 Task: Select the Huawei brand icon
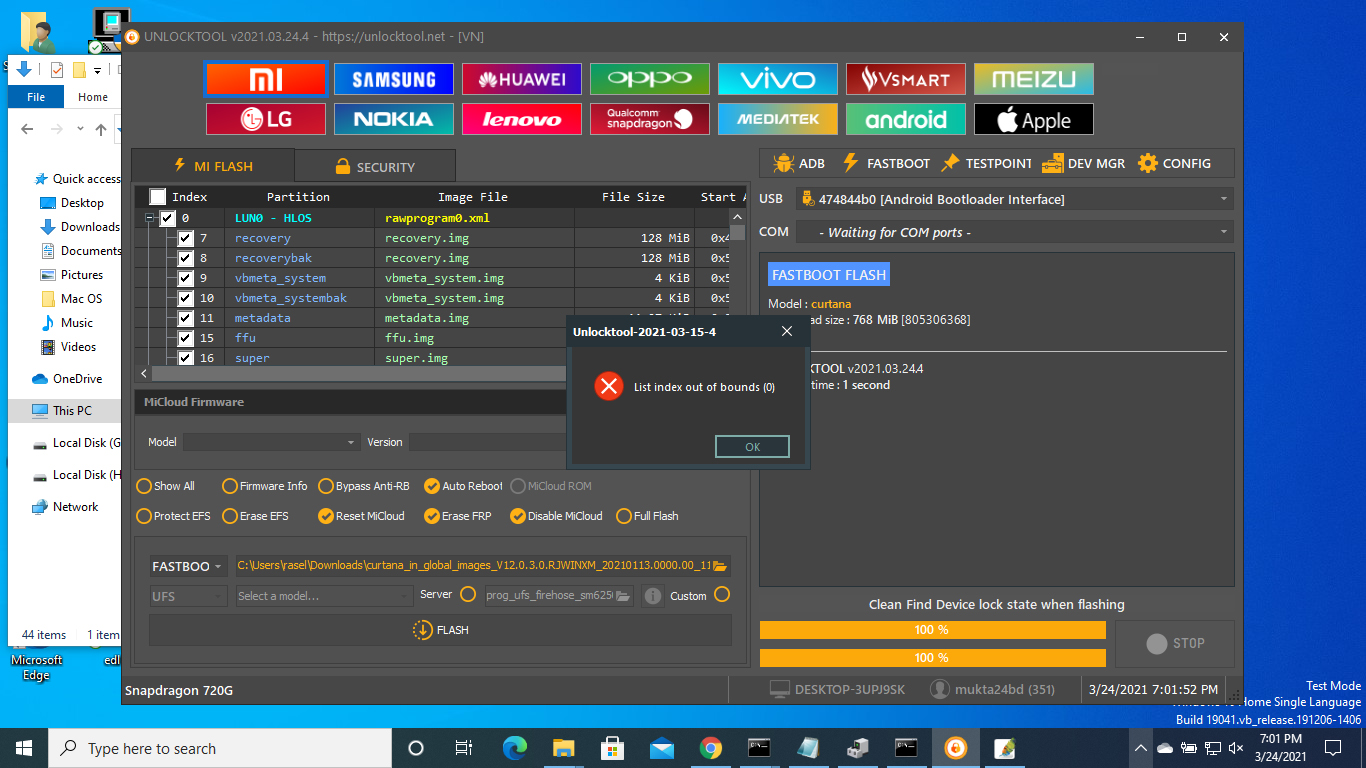(x=522, y=79)
